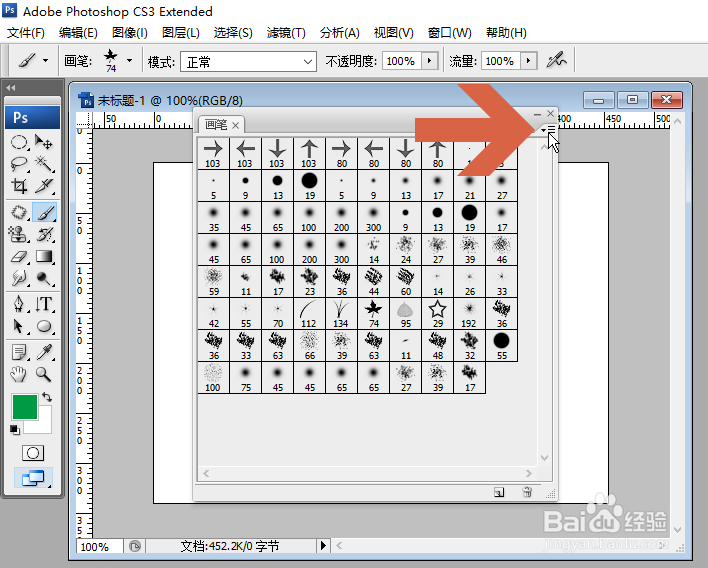Image resolution: width=708 pixels, height=568 pixels.
Task: Choose the leaf brush 95
Action: click(x=405, y=314)
